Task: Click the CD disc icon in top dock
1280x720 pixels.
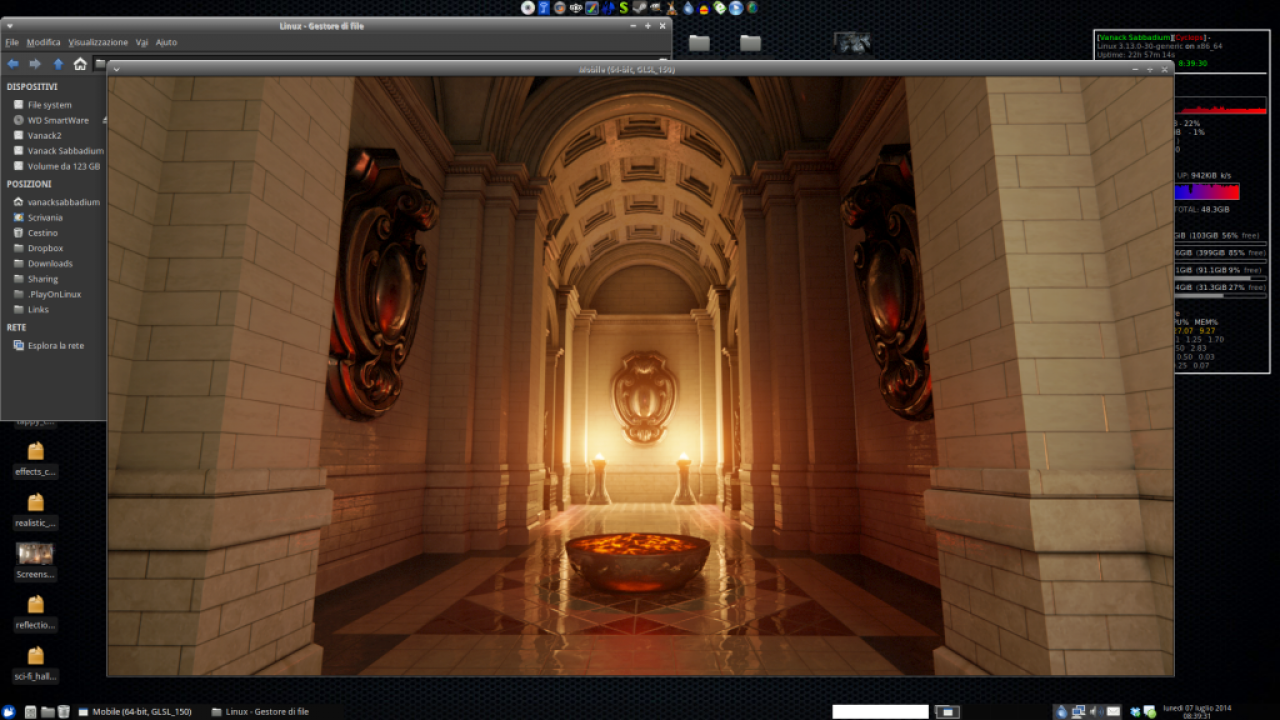Action: pyautogui.click(x=528, y=8)
